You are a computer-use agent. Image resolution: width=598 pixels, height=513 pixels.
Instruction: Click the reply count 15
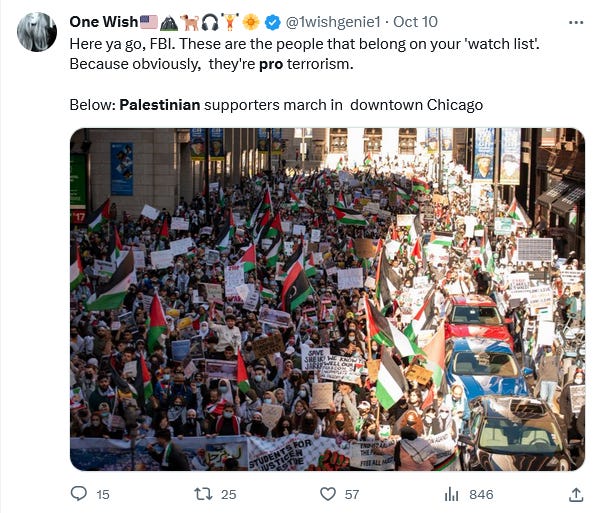(x=103, y=495)
